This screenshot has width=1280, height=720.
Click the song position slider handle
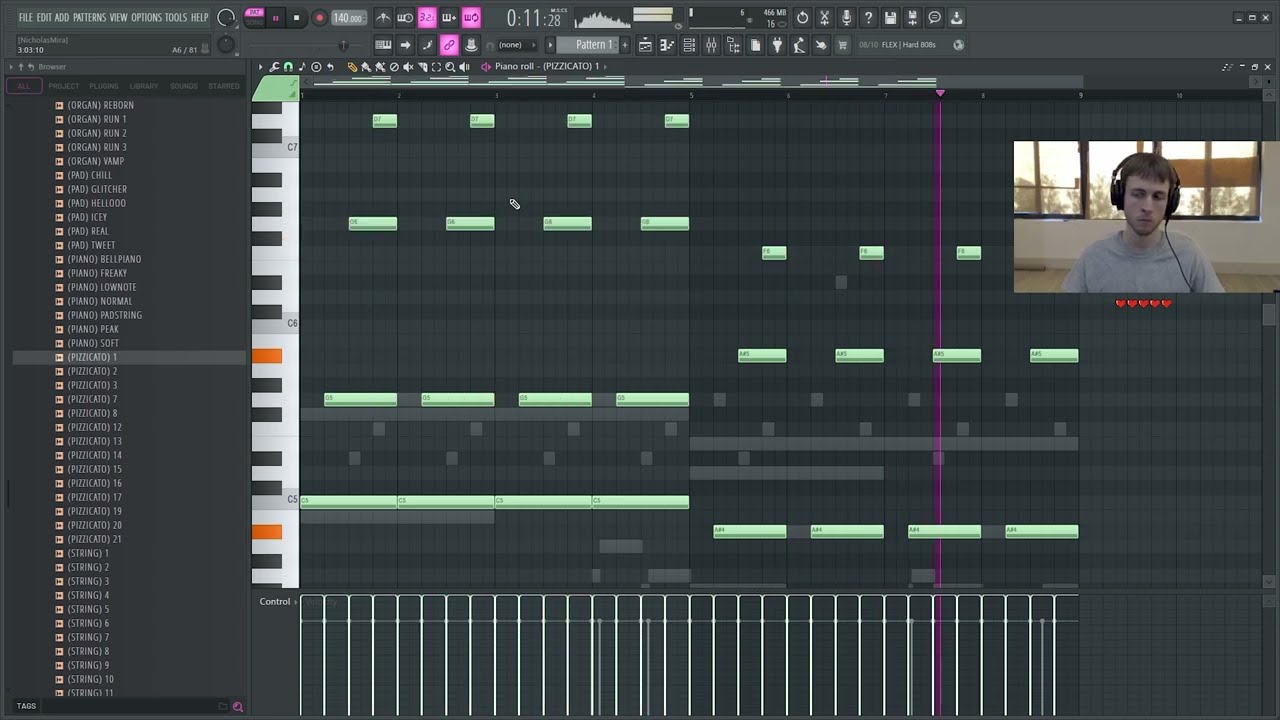(x=343, y=44)
